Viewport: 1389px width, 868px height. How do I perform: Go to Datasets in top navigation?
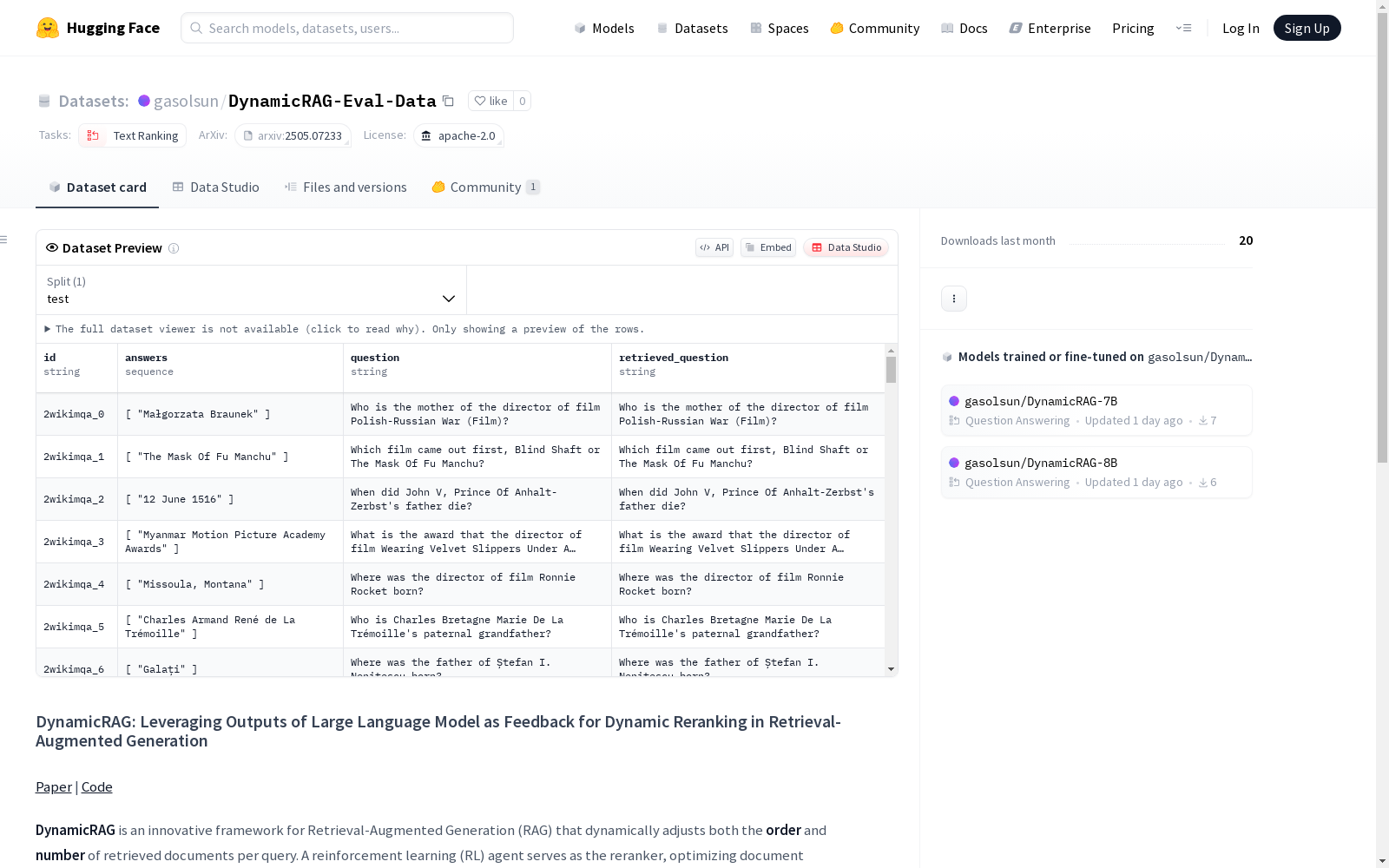click(x=692, y=28)
